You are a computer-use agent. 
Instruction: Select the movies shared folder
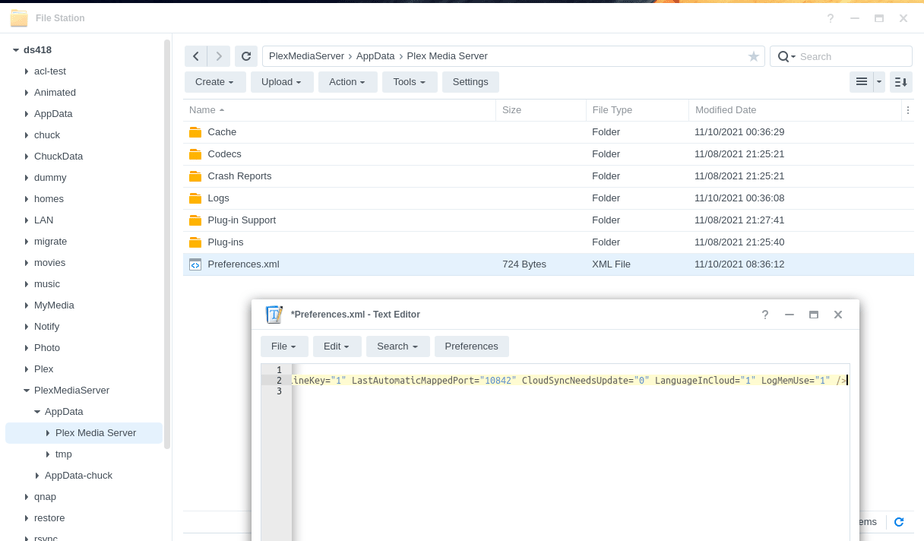tap(50, 263)
